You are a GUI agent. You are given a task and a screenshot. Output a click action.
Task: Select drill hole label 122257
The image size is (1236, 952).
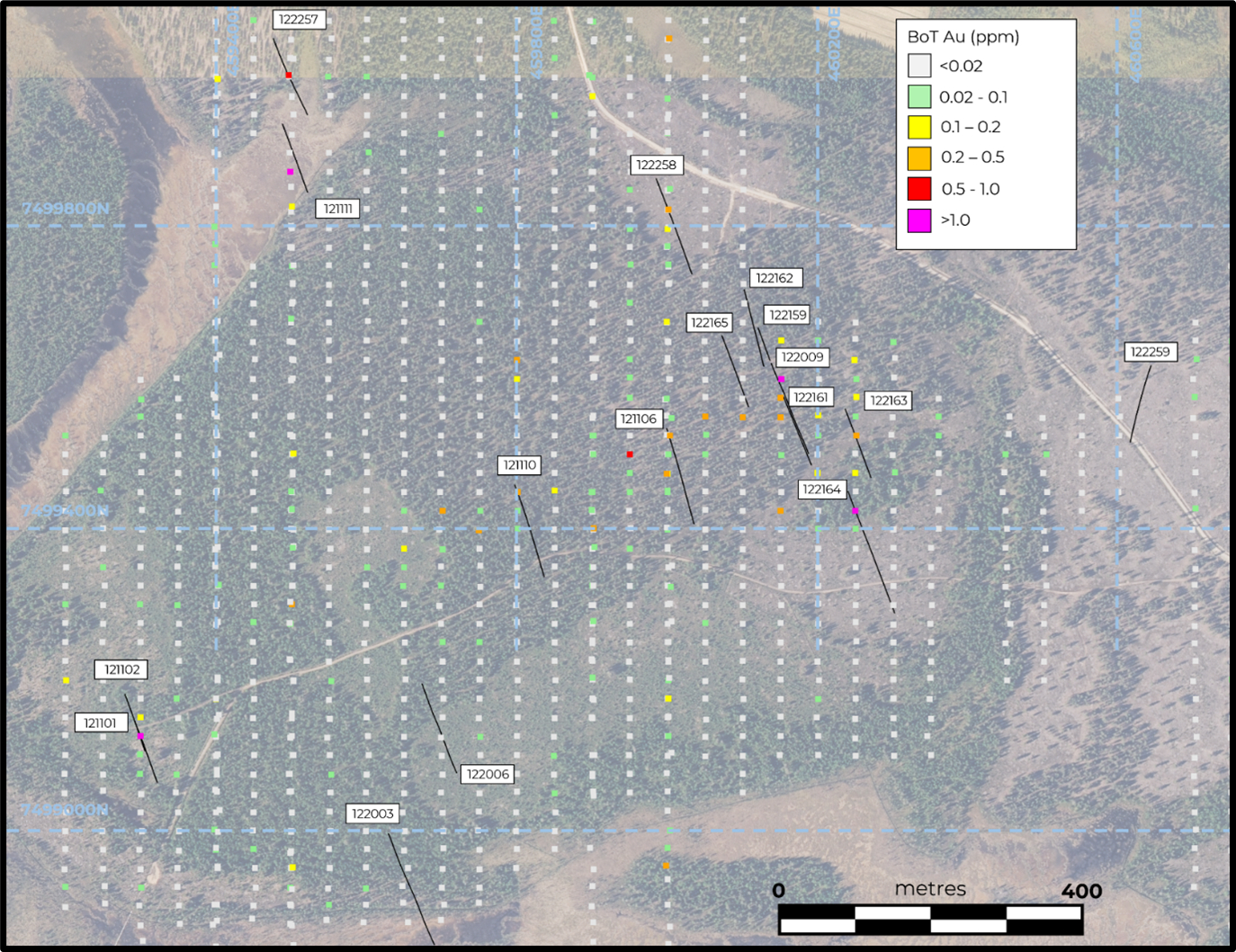298,19
